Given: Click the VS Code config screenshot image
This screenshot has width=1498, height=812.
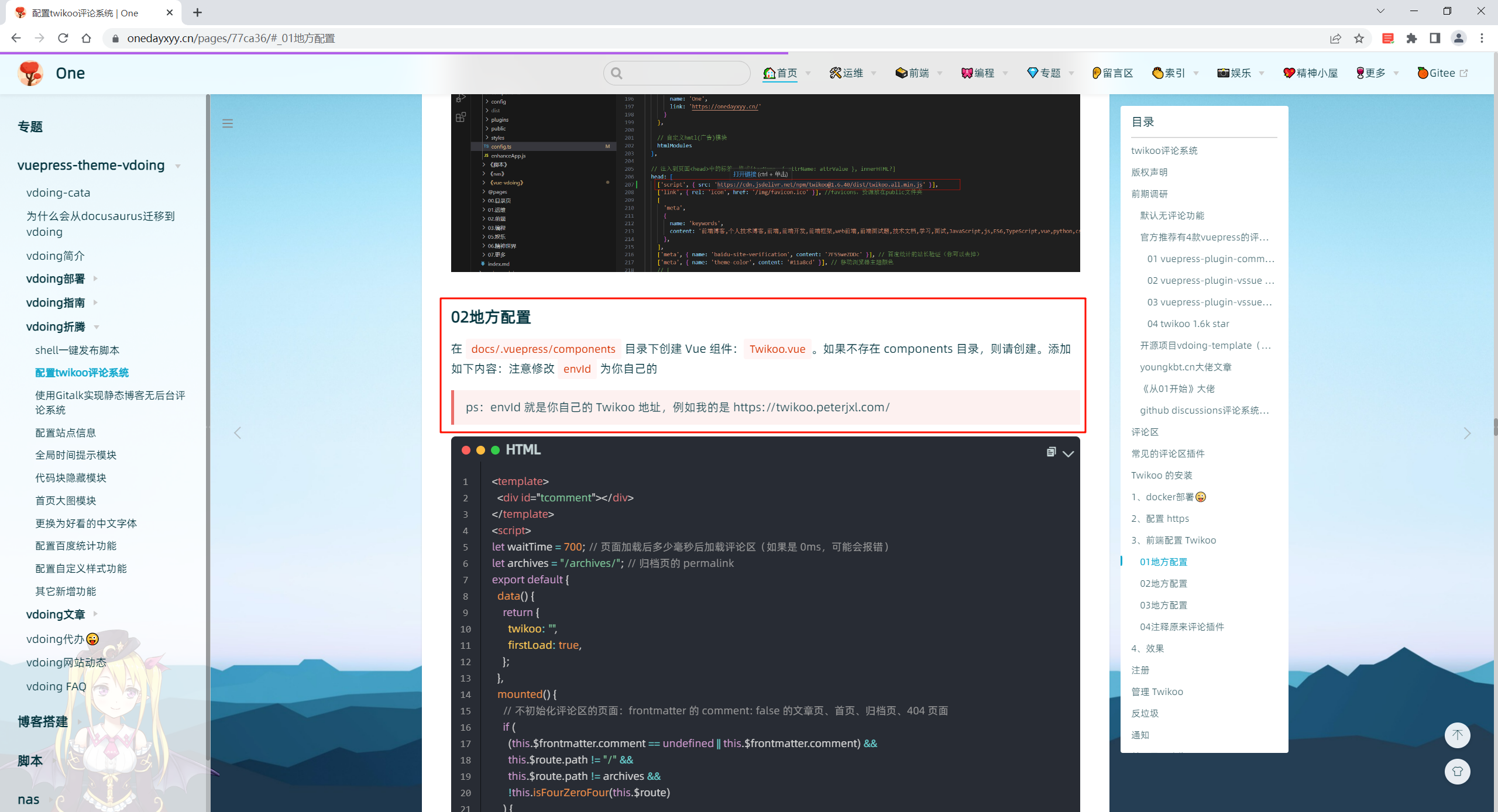Looking at the screenshot, I should point(765,183).
